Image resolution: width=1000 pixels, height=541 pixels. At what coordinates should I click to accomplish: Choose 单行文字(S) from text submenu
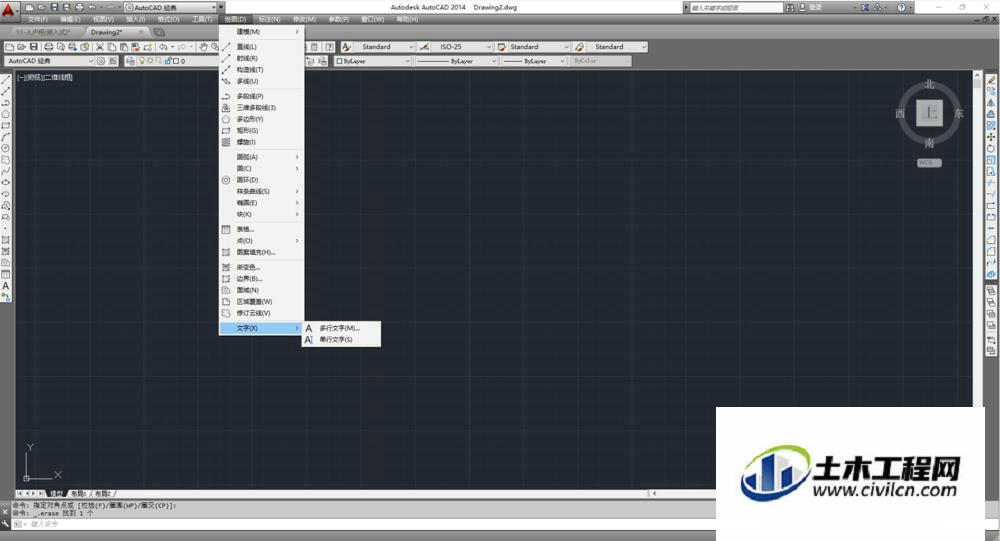point(341,339)
